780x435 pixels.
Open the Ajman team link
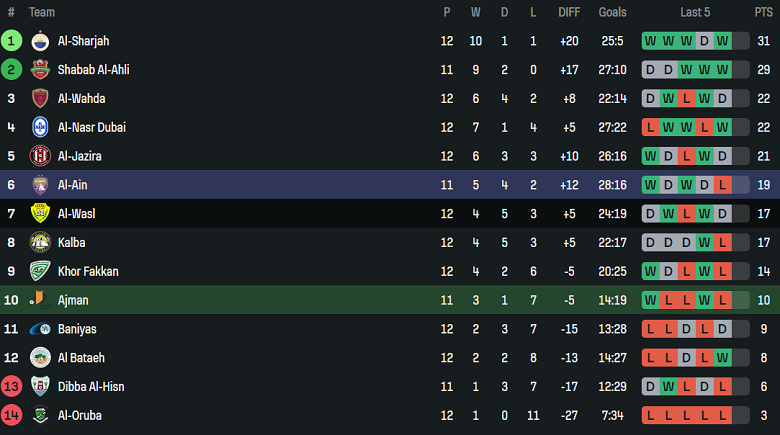(x=74, y=300)
